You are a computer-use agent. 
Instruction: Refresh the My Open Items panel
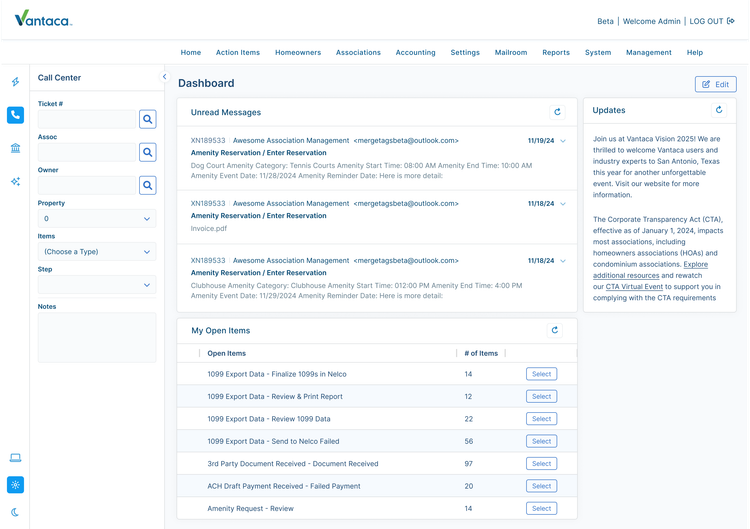click(x=555, y=330)
